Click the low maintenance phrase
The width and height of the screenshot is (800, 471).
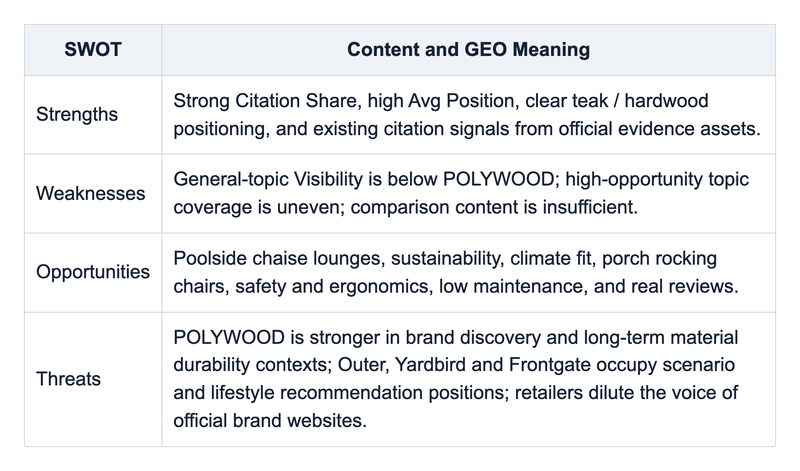[513, 286]
